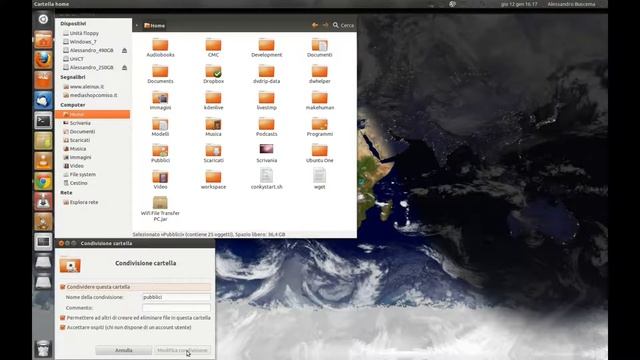640x360 pixels.
Task: Select Immagini in sidebar
Action: [77, 157]
